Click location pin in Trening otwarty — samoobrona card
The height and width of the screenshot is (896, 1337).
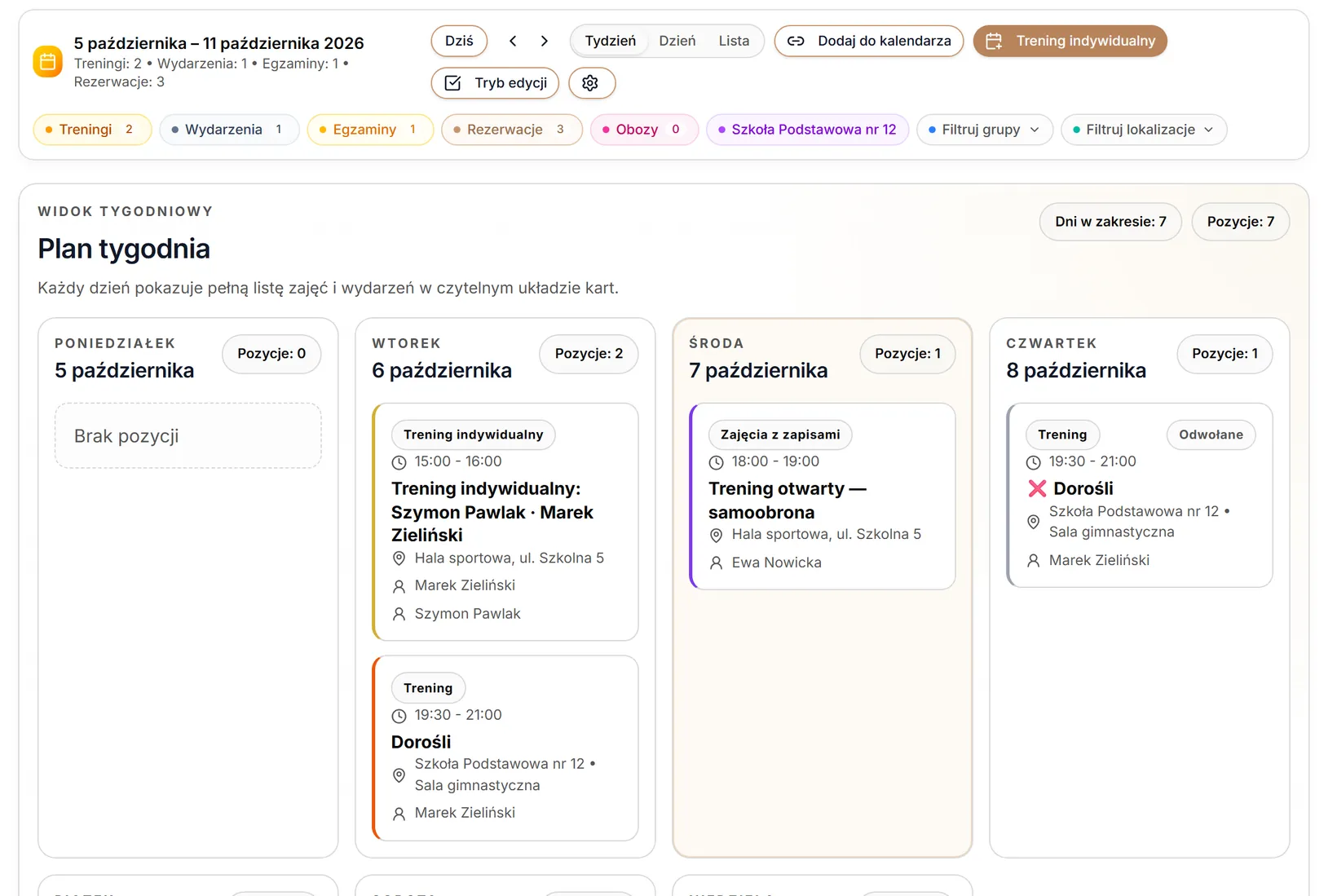716,535
